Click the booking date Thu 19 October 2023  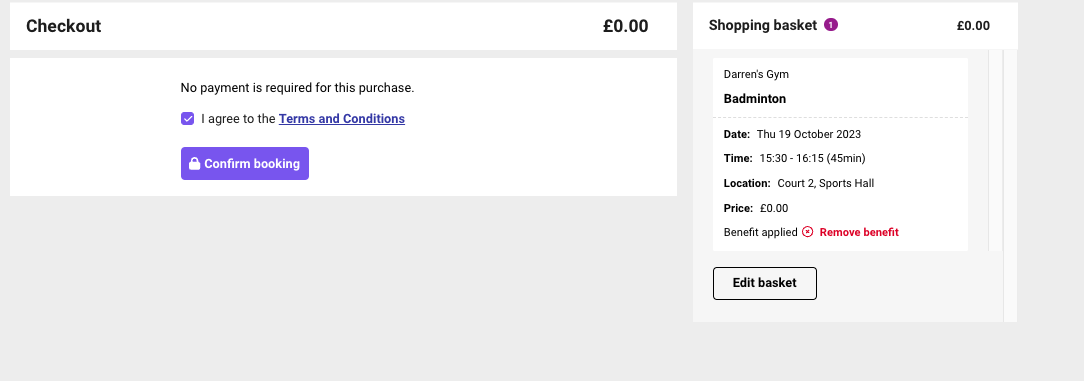click(808, 134)
